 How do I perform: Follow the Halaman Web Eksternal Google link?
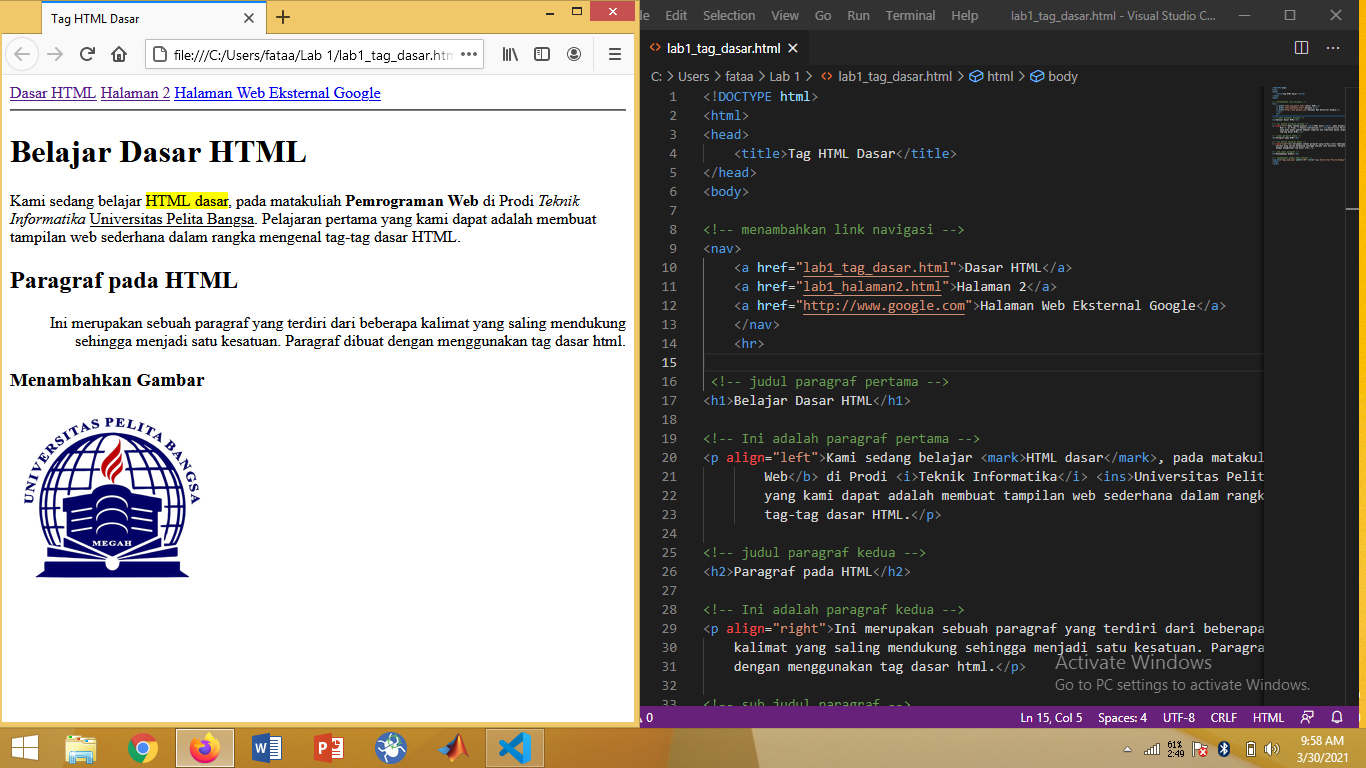[x=277, y=92]
